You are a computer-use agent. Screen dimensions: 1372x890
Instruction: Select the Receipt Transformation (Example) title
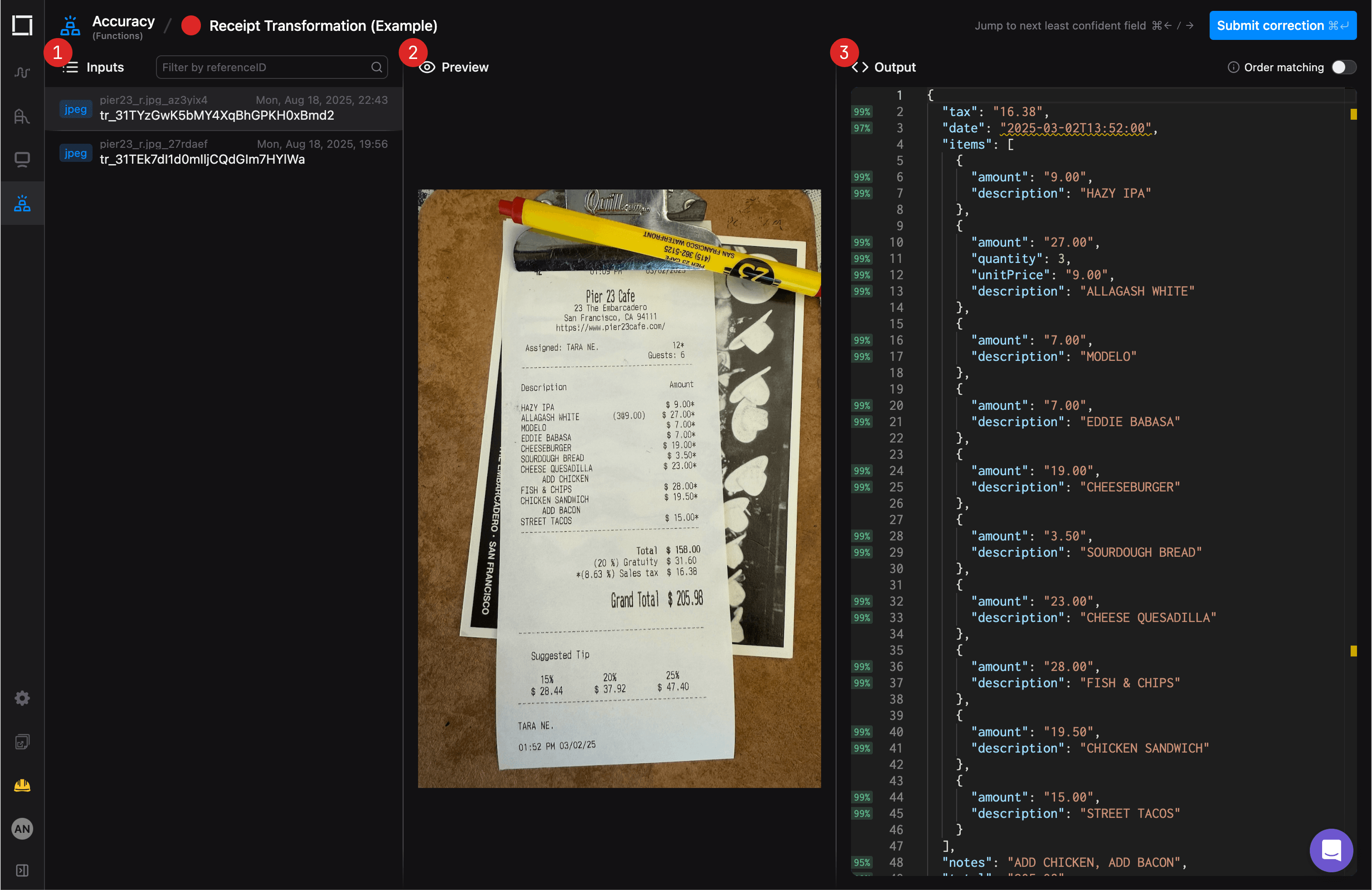coord(323,25)
